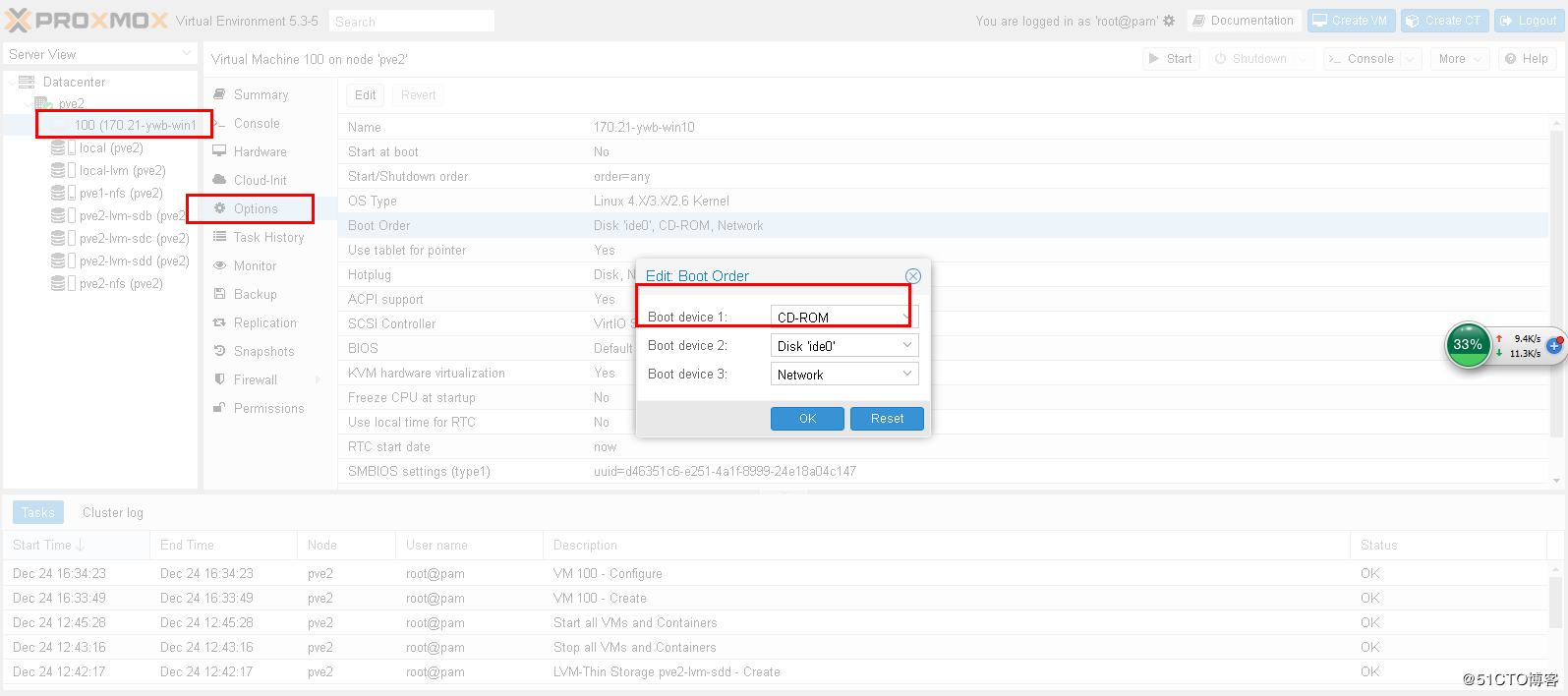Image resolution: width=1568 pixels, height=696 pixels.
Task: Click the Status column header
Action: click(1448, 546)
